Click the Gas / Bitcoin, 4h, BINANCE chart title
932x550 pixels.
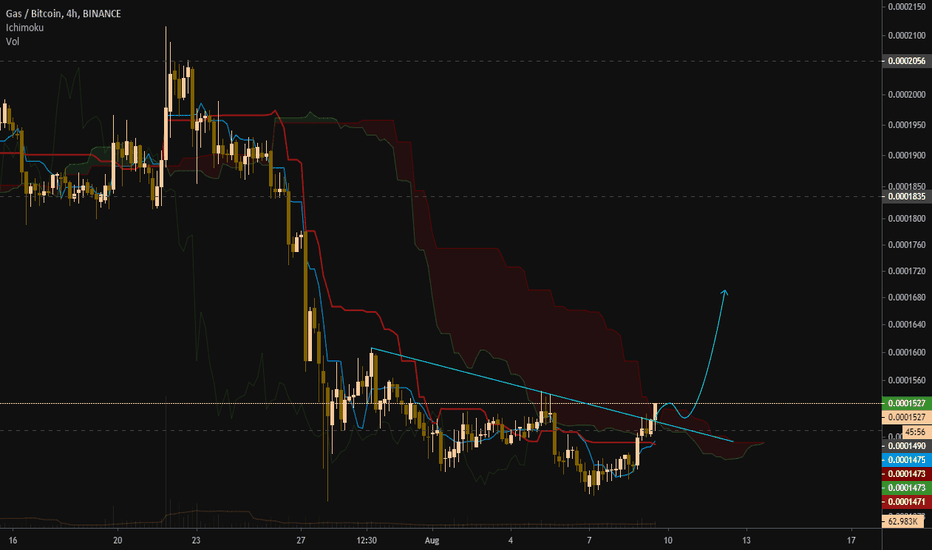coord(63,14)
